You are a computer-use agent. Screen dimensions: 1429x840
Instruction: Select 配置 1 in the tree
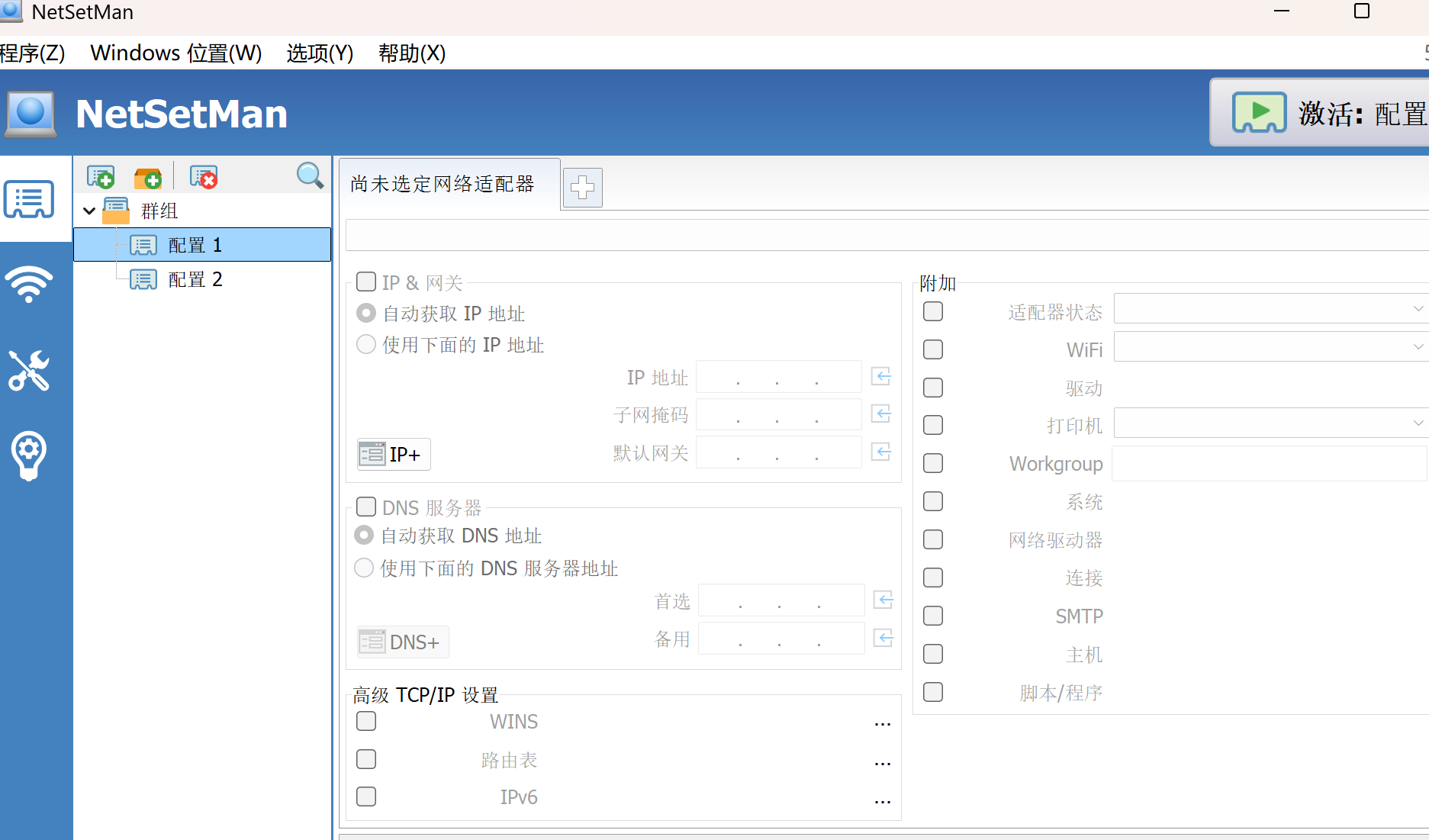point(202,245)
